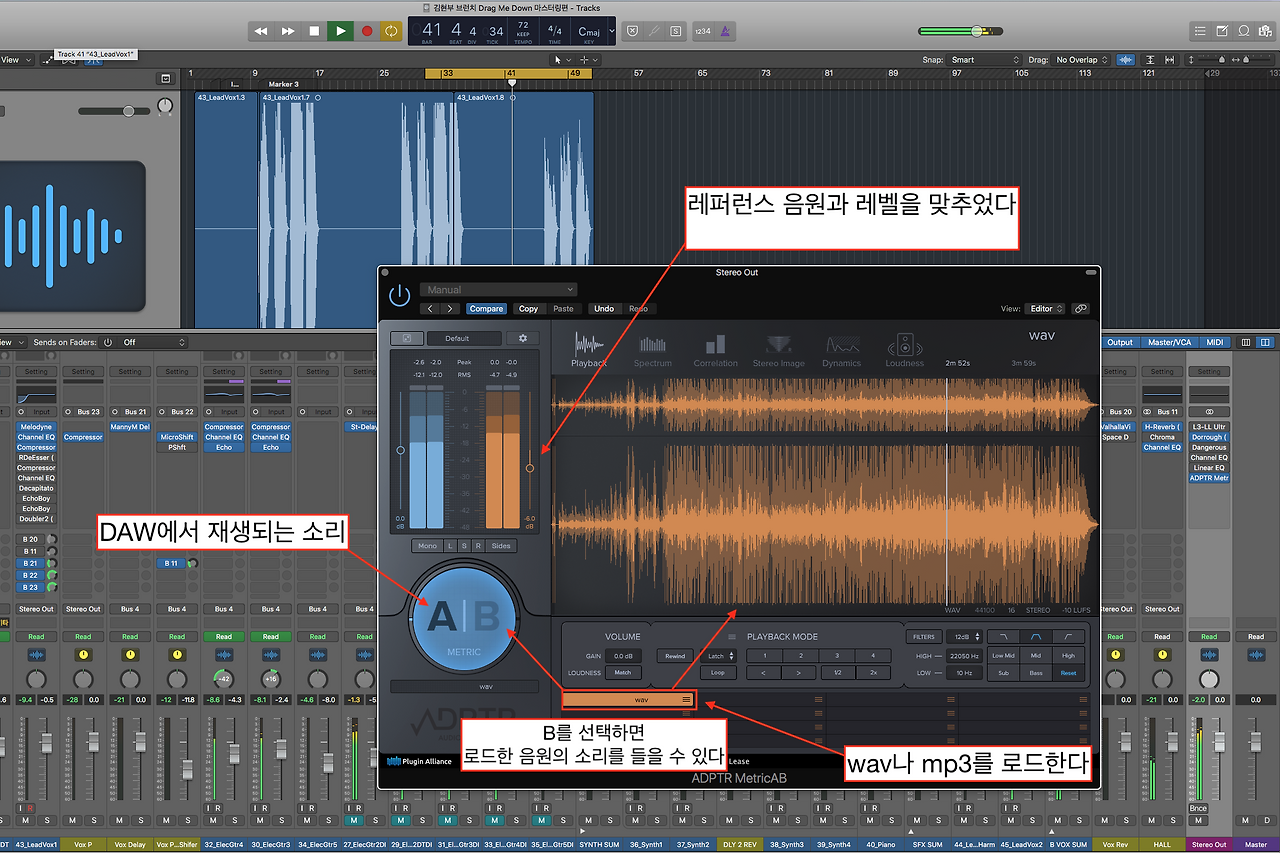The image size is (1280, 853).
Task: Toggle the purple metronome icon
Action: click(x=725, y=31)
